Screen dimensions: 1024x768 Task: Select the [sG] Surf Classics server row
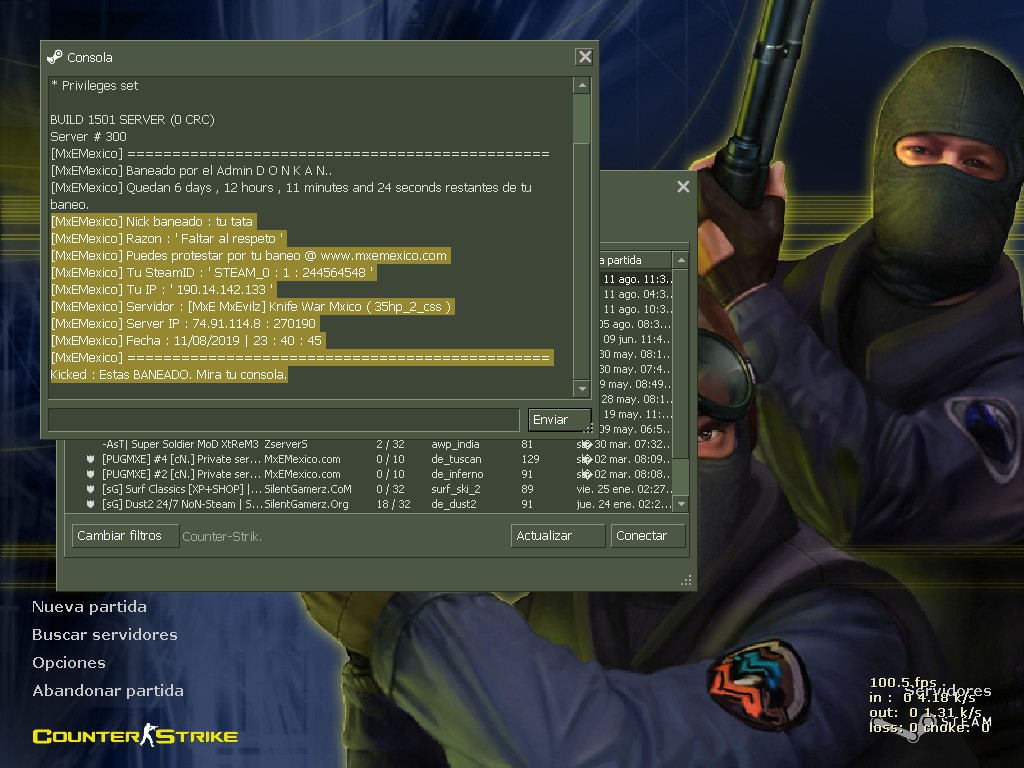pyautogui.click(x=369, y=489)
